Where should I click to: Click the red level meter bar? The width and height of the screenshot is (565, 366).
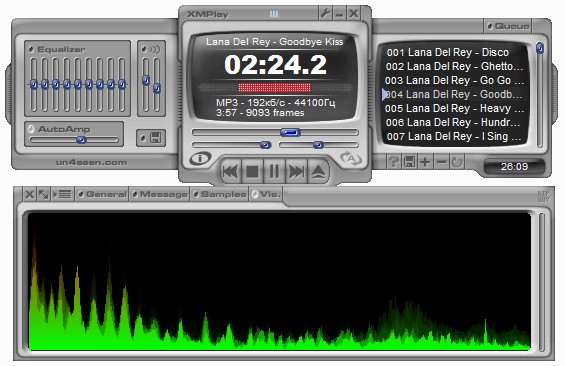click(x=274, y=88)
